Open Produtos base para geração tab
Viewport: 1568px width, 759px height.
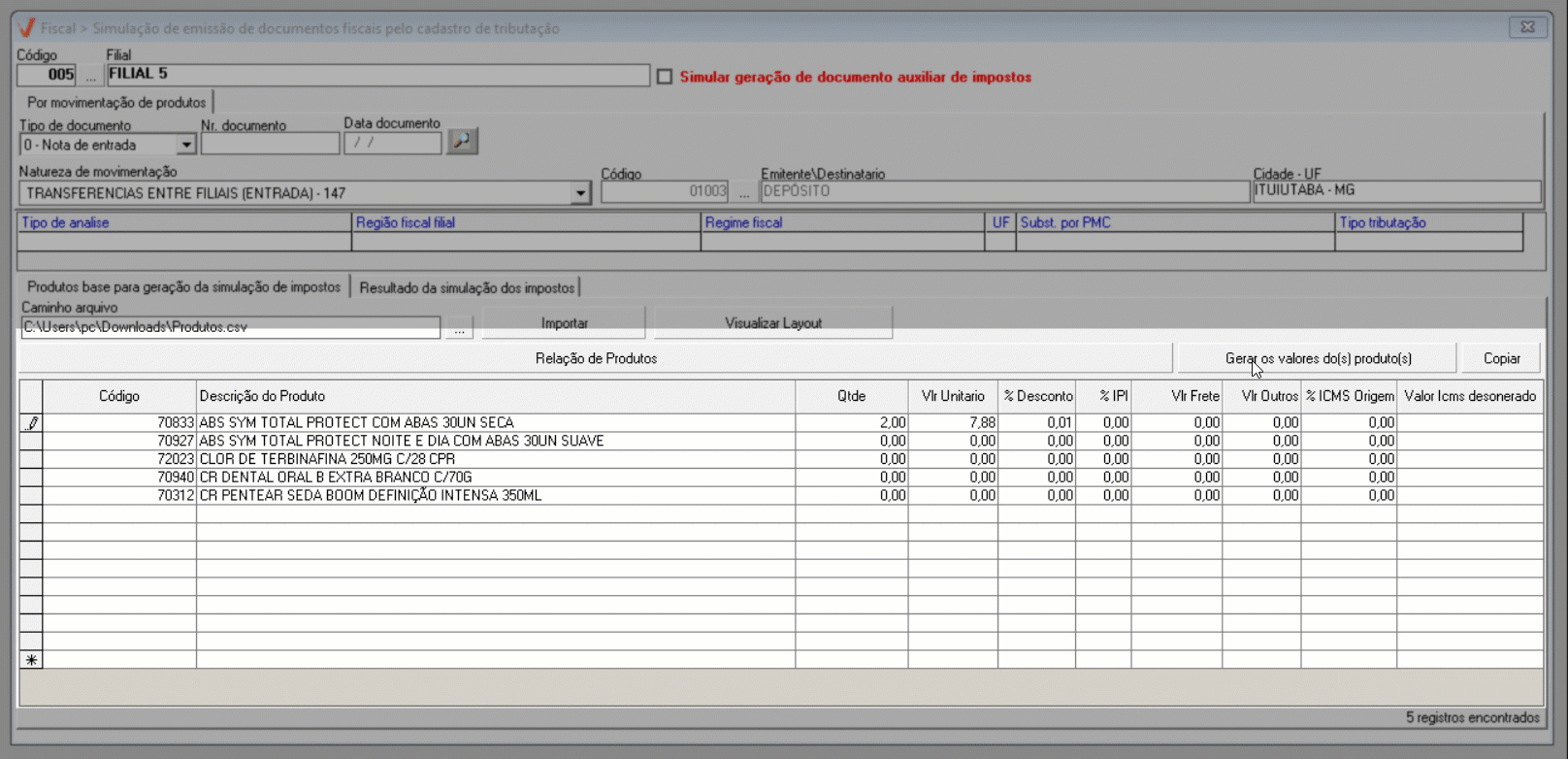pyautogui.click(x=183, y=287)
